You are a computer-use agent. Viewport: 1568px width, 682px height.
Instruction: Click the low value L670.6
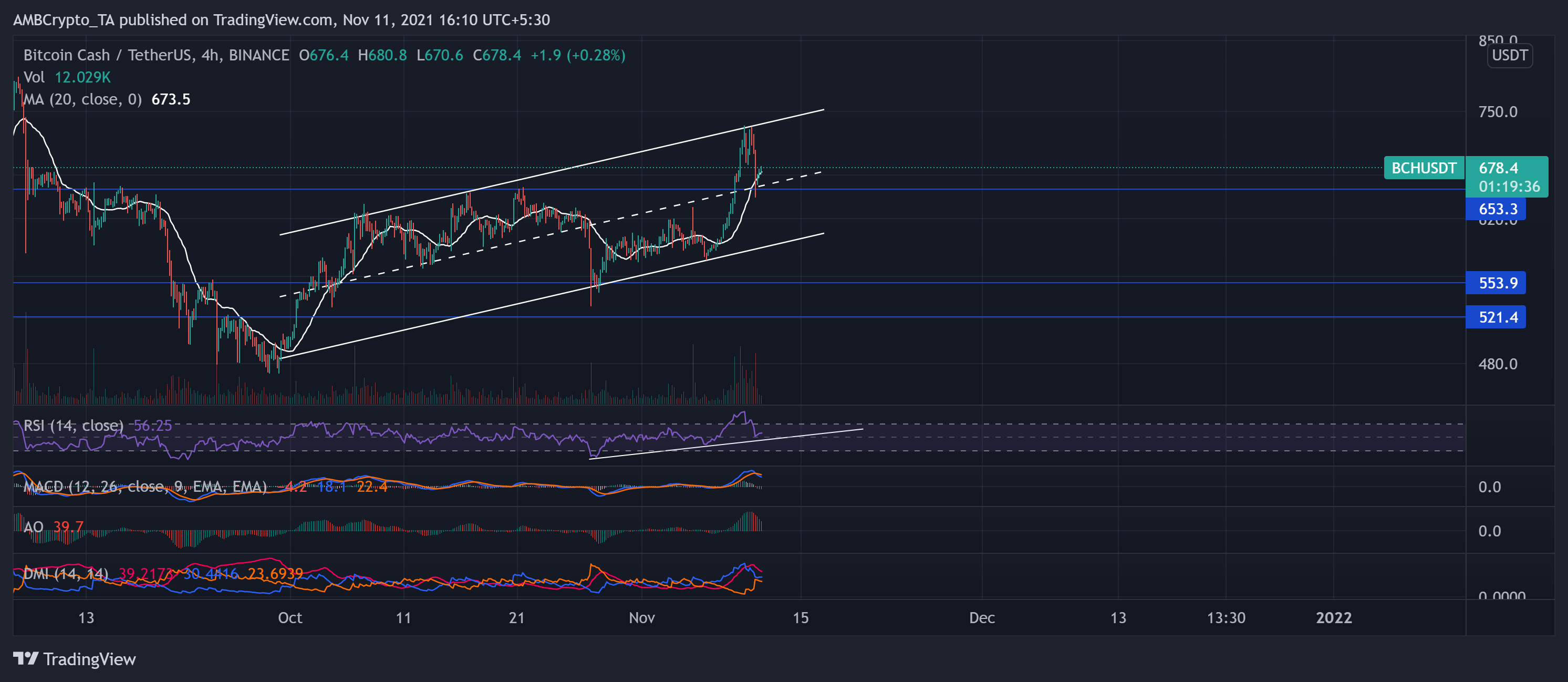click(x=440, y=55)
